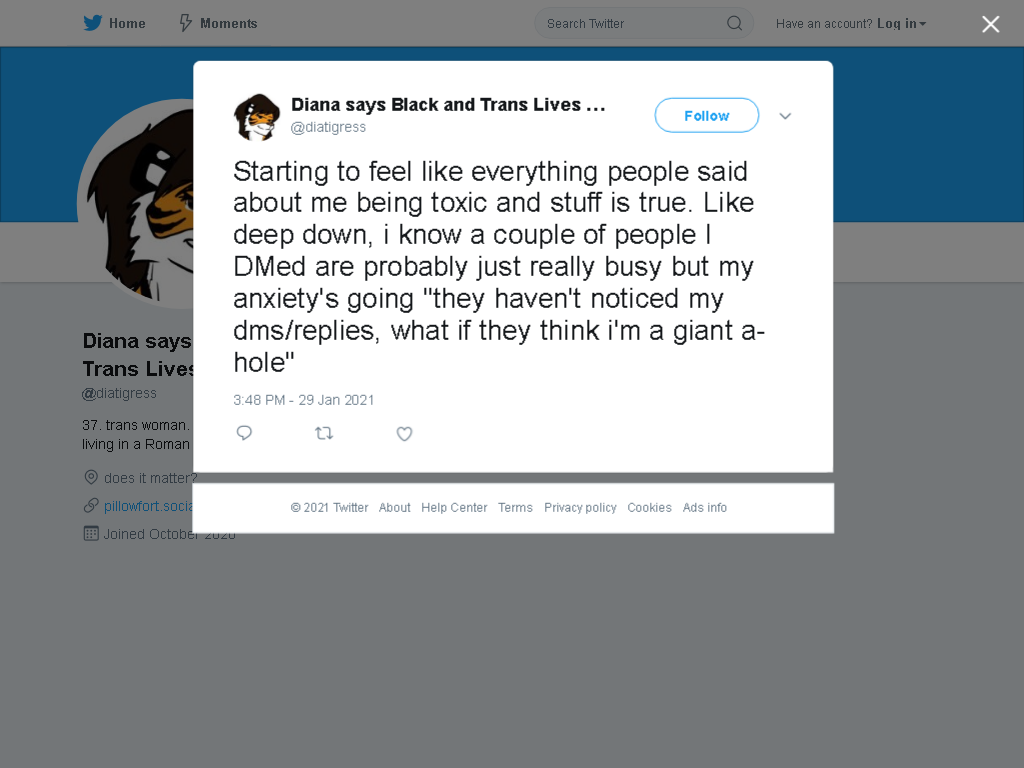1024x768 pixels.
Task: Click the search magnifier icon
Action: (x=734, y=24)
